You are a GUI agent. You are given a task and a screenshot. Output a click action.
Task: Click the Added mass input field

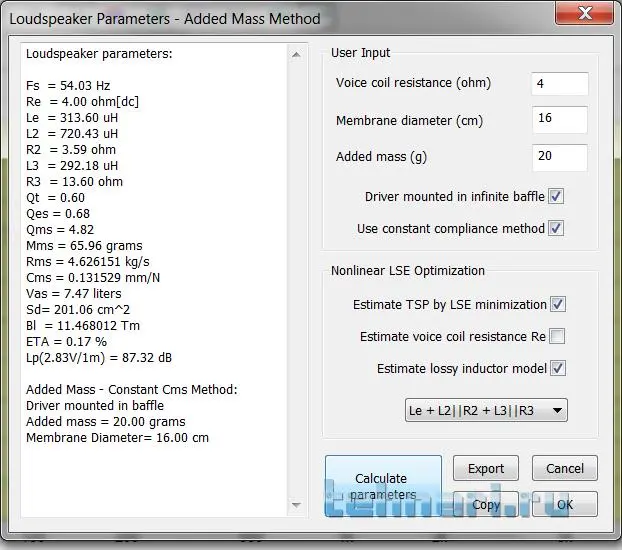coord(560,158)
